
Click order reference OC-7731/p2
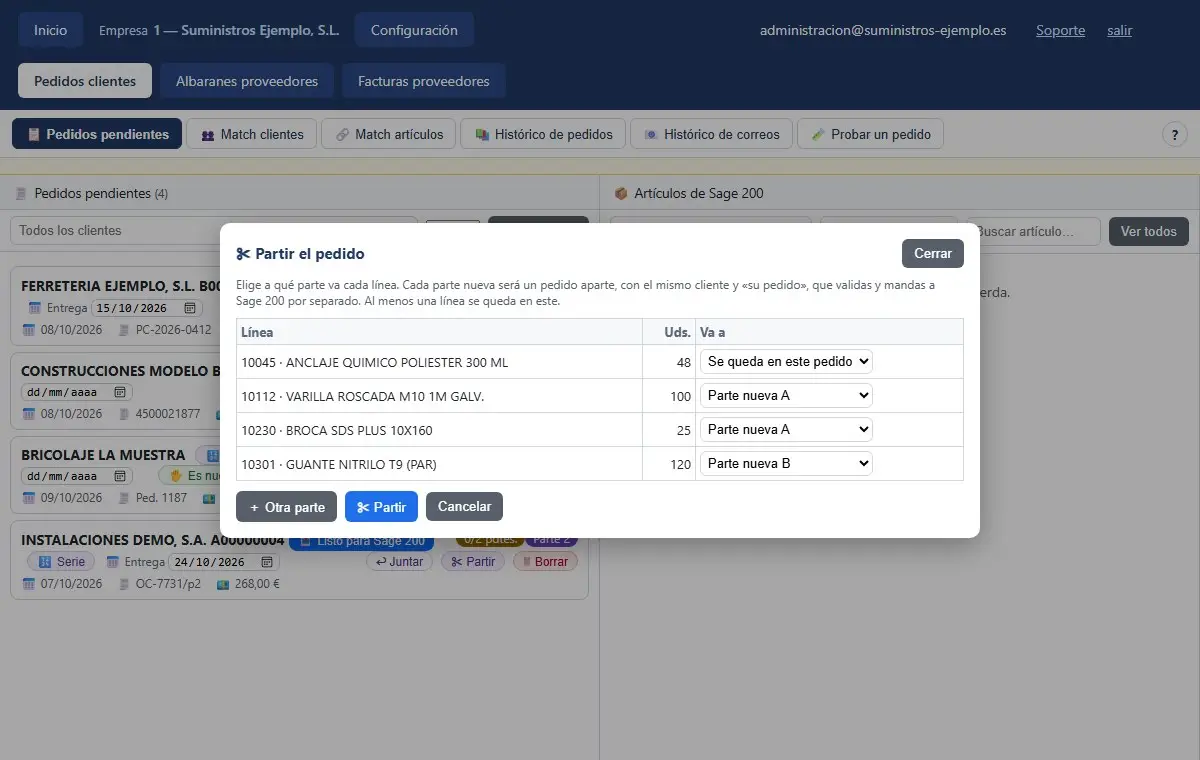[x=168, y=583]
